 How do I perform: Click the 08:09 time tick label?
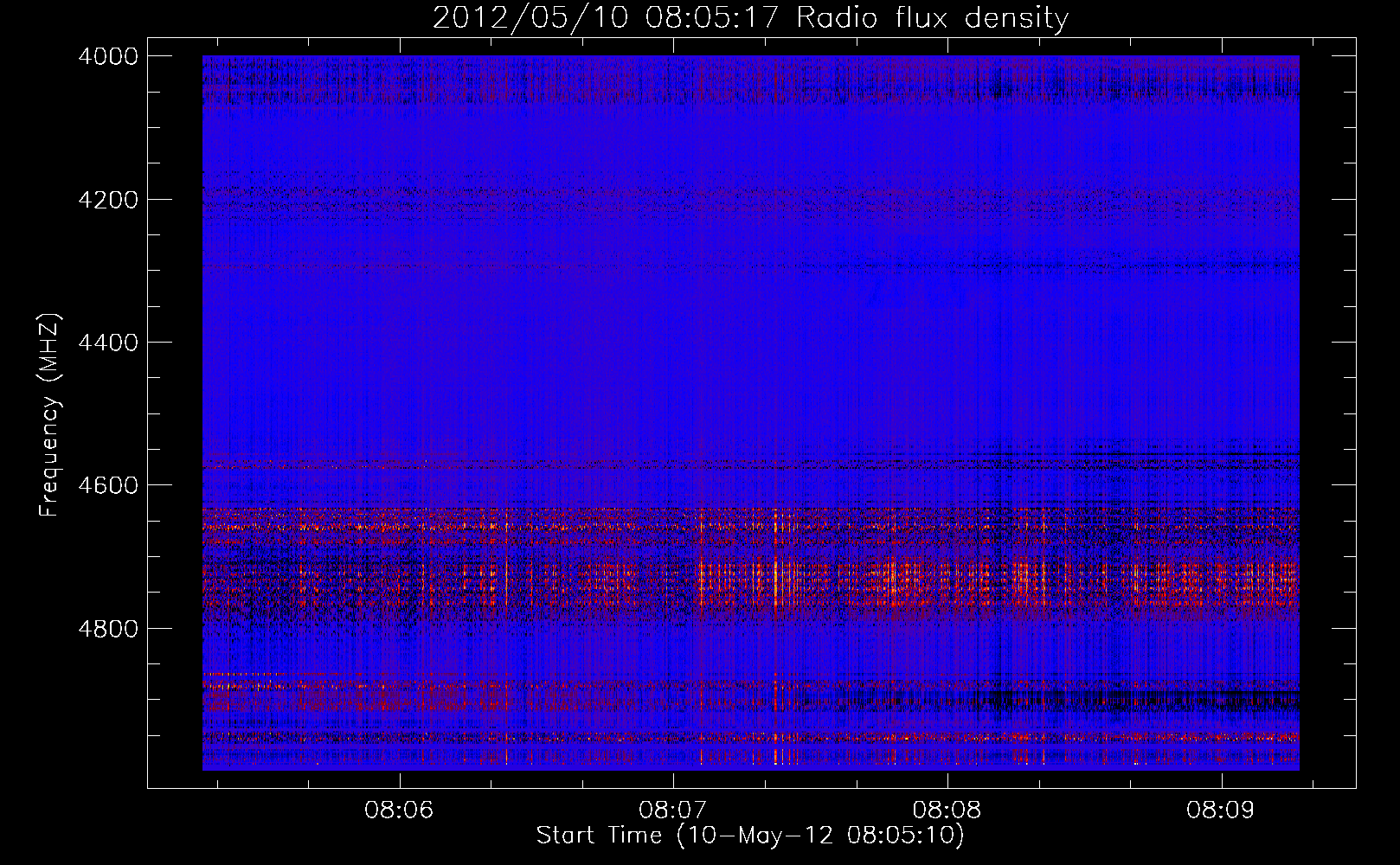tap(1222, 811)
